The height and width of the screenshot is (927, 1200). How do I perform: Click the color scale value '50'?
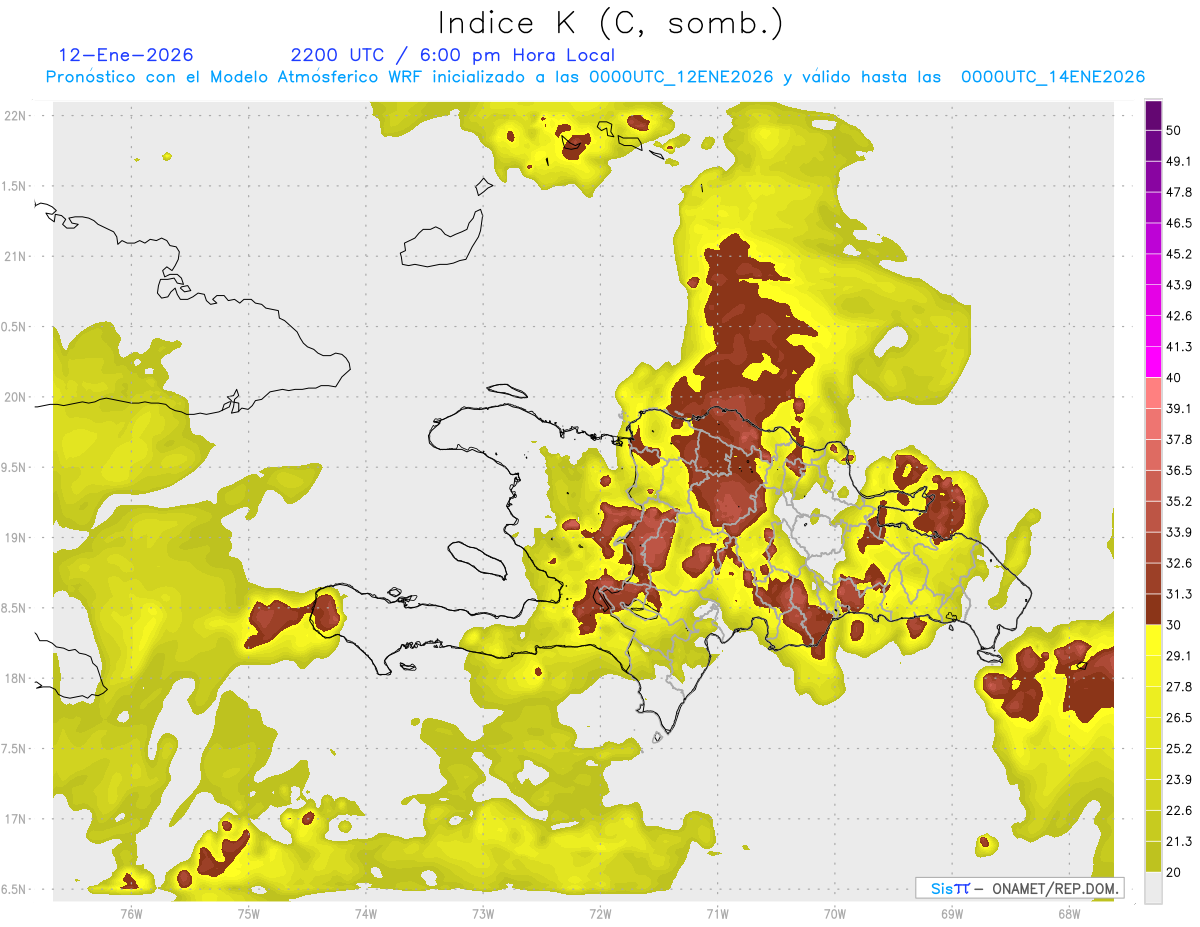click(x=1175, y=131)
